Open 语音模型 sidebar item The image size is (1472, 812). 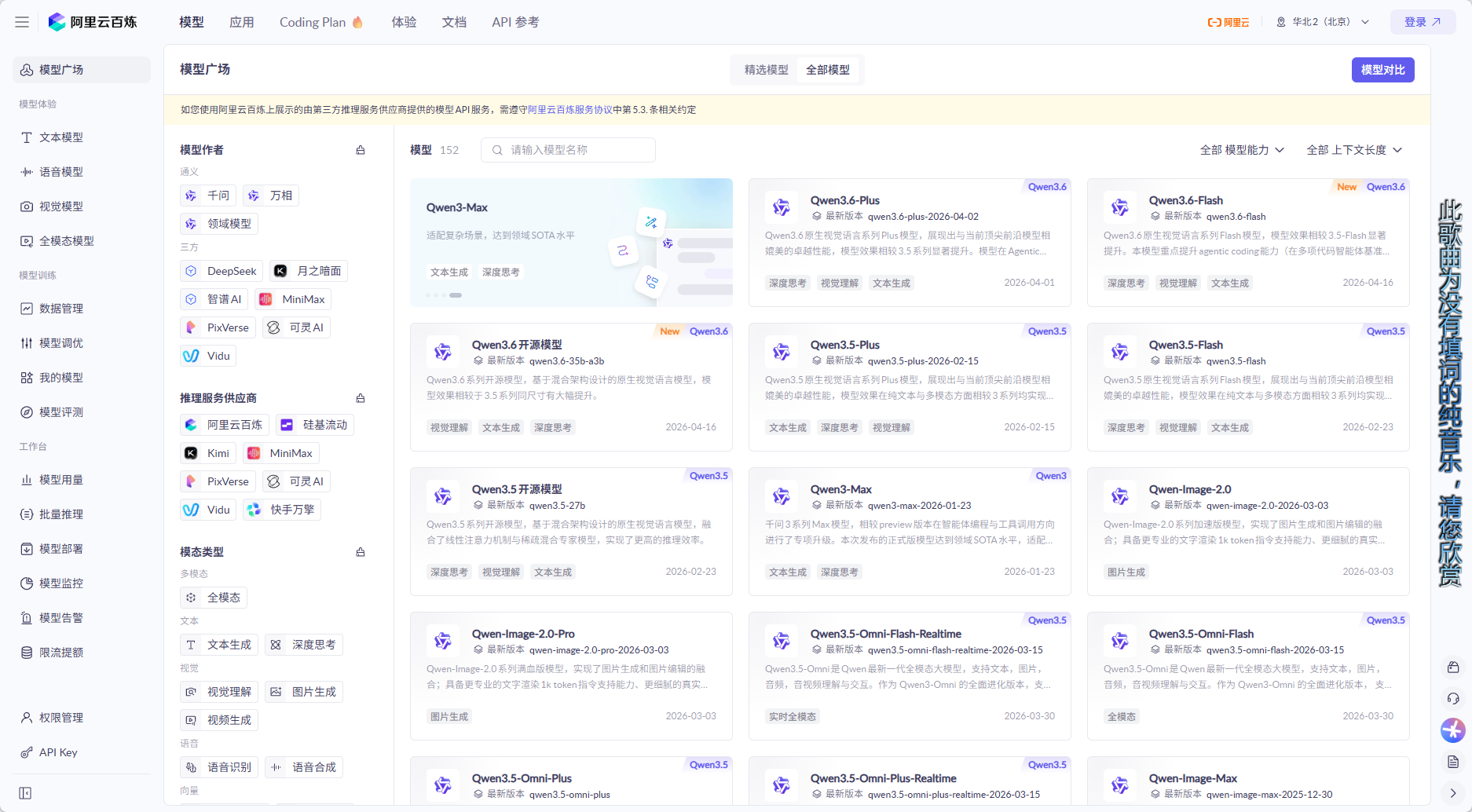click(x=82, y=172)
